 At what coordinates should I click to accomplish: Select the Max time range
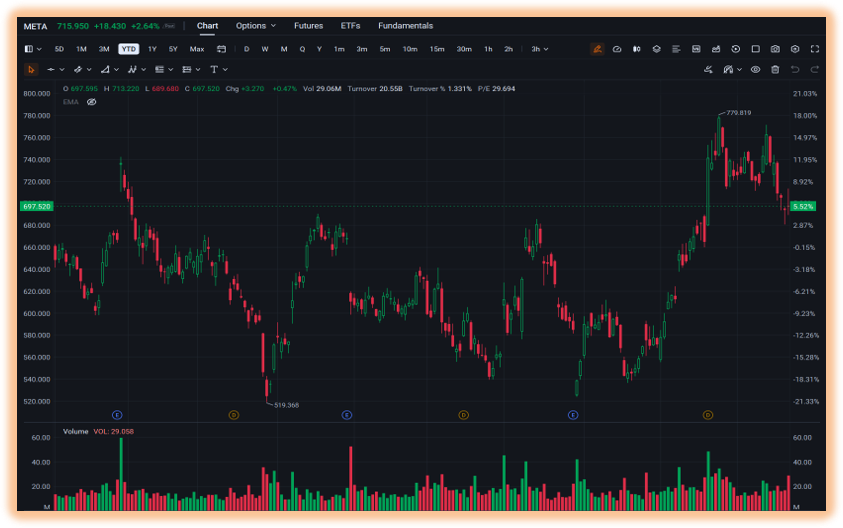coord(197,49)
